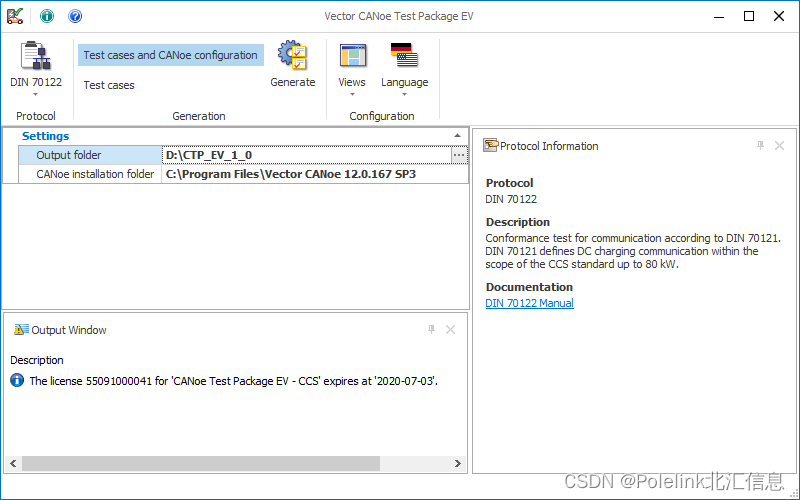Select Test cases and CANoe configuration option
The width and height of the screenshot is (800, 500).
tap(170, 55)
